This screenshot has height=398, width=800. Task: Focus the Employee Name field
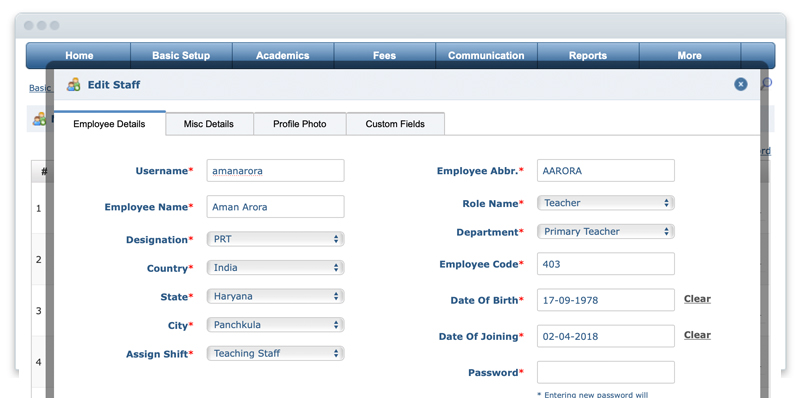(x=276, y=207)
